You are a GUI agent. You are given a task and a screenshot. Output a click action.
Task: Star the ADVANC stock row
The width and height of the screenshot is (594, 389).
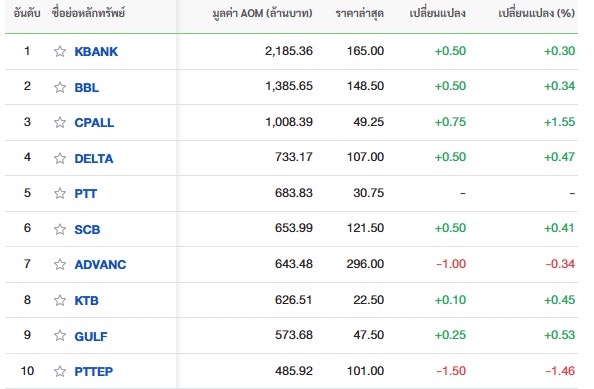click(x=60, y=264)
